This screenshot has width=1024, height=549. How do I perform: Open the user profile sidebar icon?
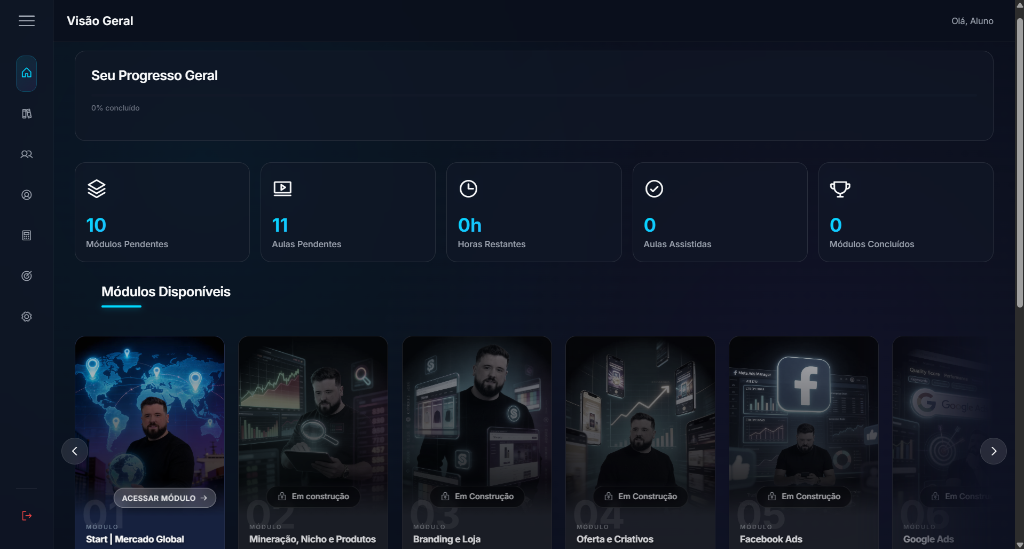(x=27, y=195)
